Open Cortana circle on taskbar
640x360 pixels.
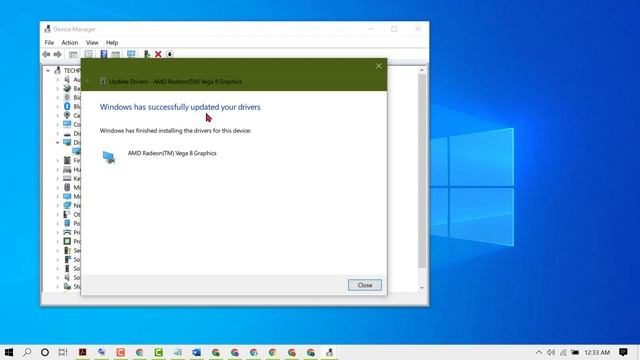[x=45, y=352]
